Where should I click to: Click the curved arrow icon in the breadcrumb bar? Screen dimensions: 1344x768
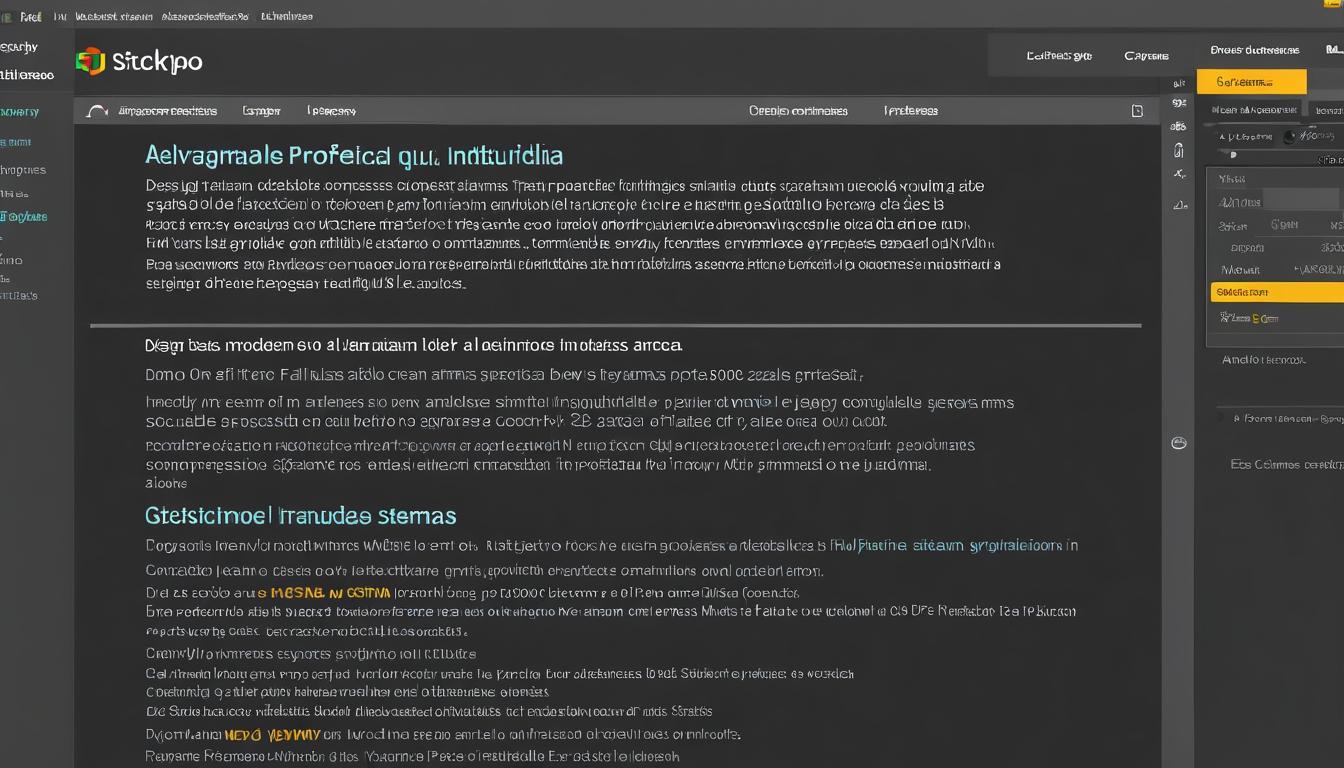coord(95,111)
